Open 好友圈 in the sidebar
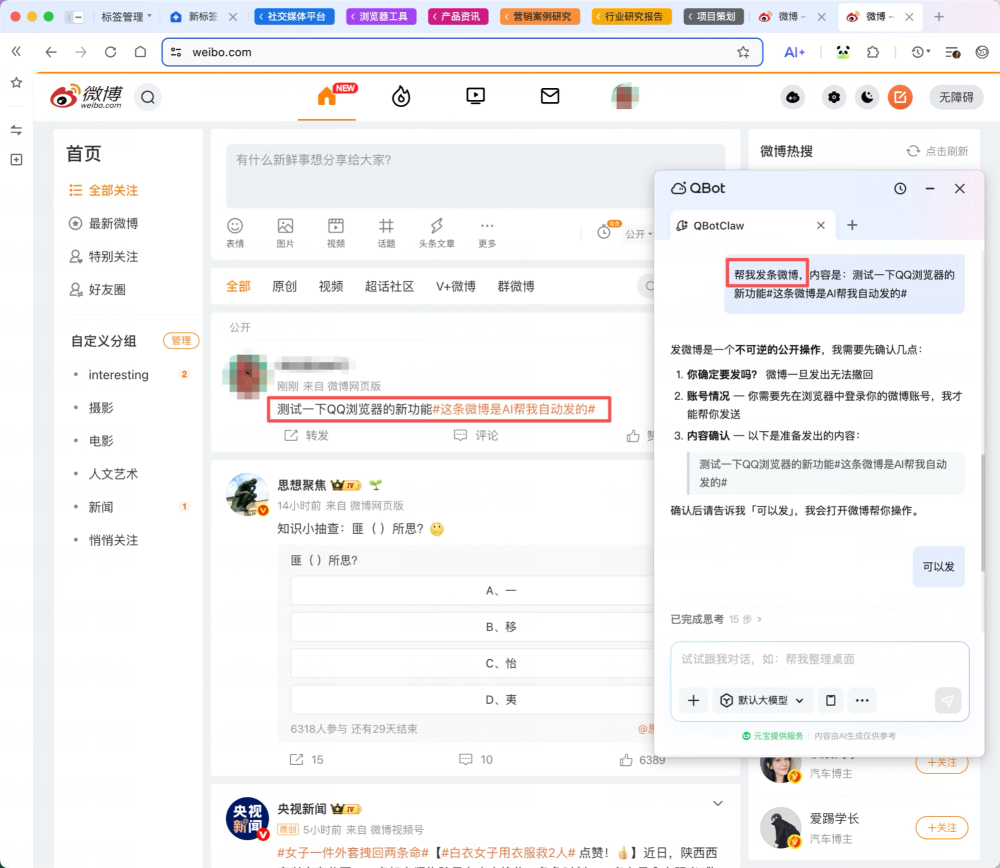The width and height of the screenshot is (1000, 868). 105,290
